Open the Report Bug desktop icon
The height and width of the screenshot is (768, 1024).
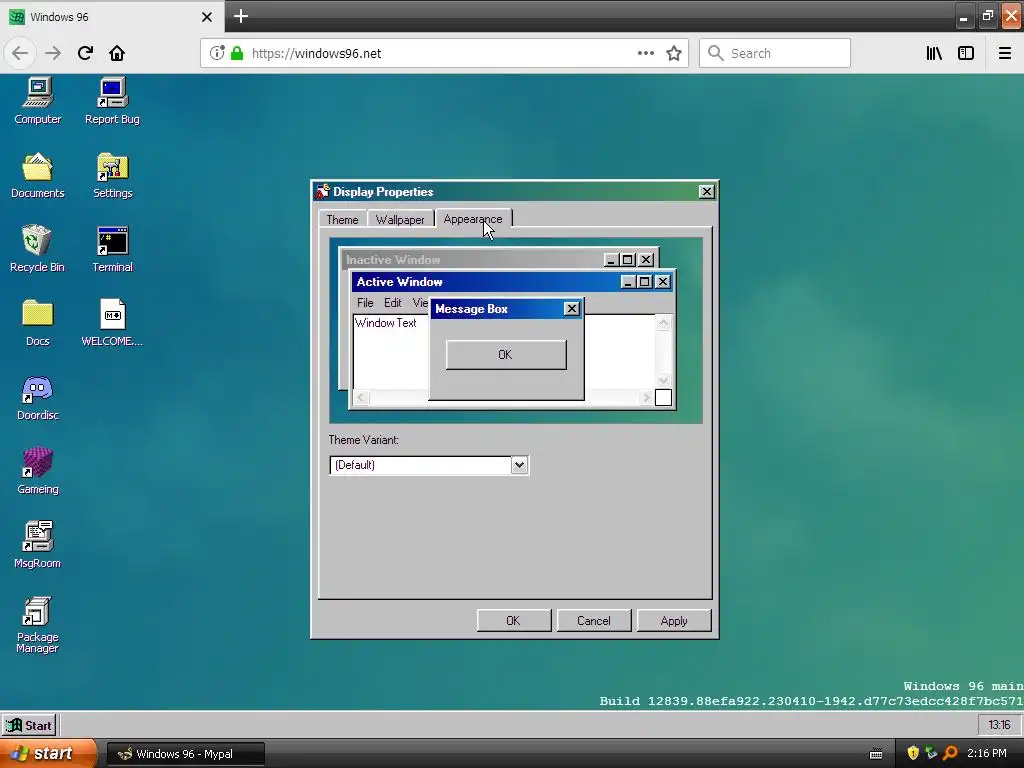coord(112,101)
